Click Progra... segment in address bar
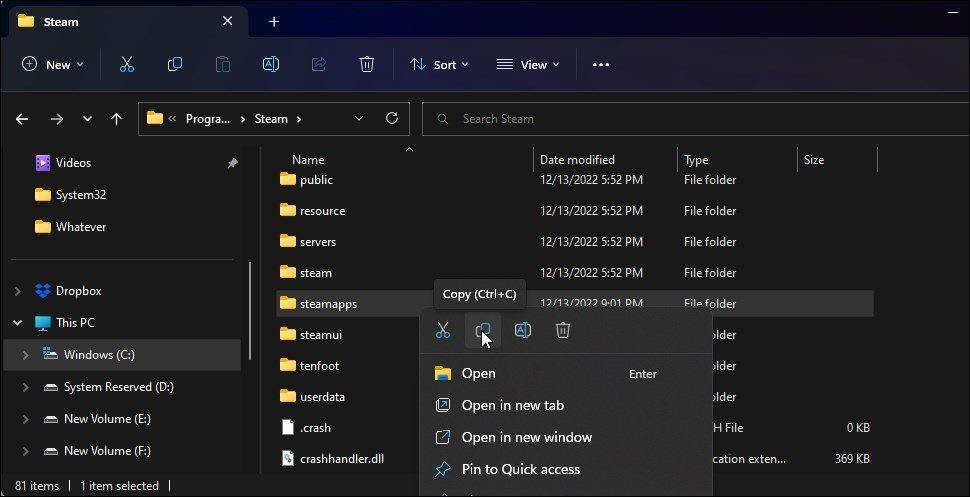 click(208, 119)
